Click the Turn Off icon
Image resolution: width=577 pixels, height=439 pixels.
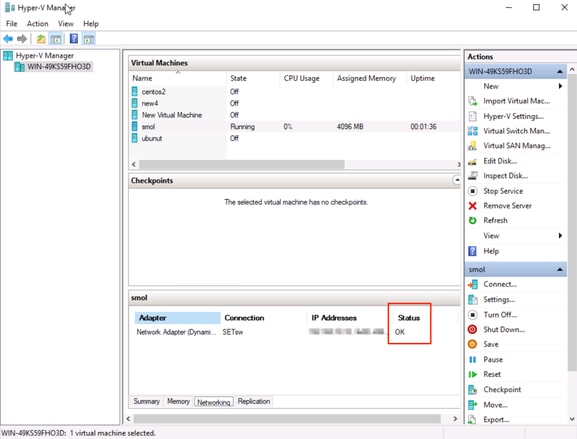[x=472, y=315]
